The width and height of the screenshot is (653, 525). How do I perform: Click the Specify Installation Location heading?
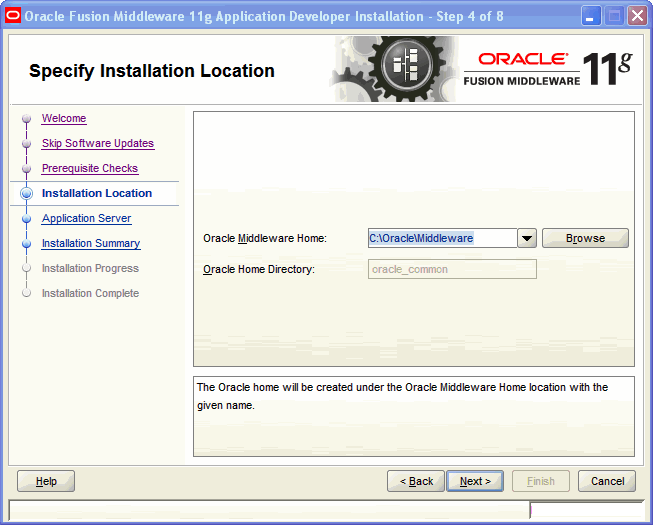(x=152, y=71)
